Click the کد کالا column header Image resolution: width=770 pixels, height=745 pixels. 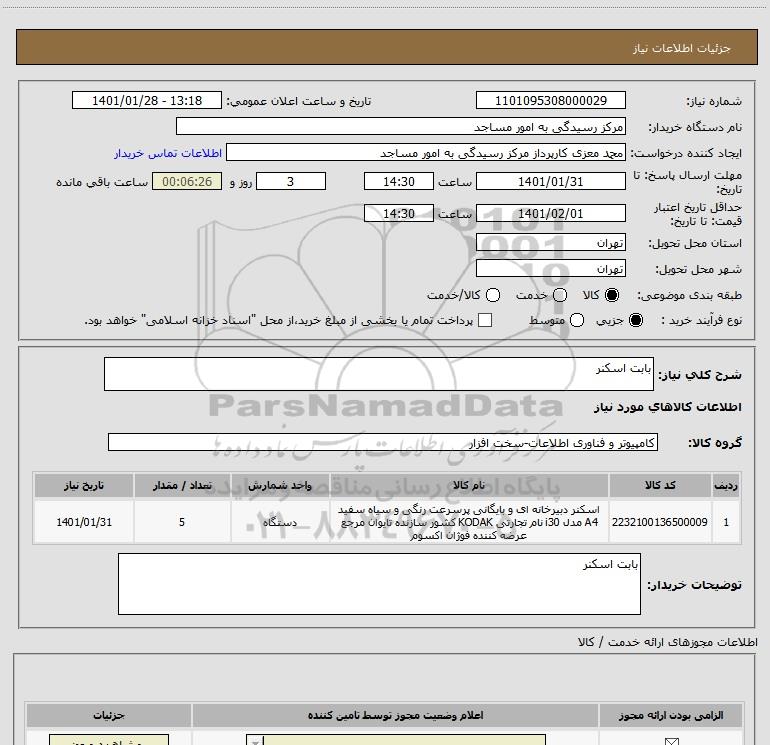point(660,486)
